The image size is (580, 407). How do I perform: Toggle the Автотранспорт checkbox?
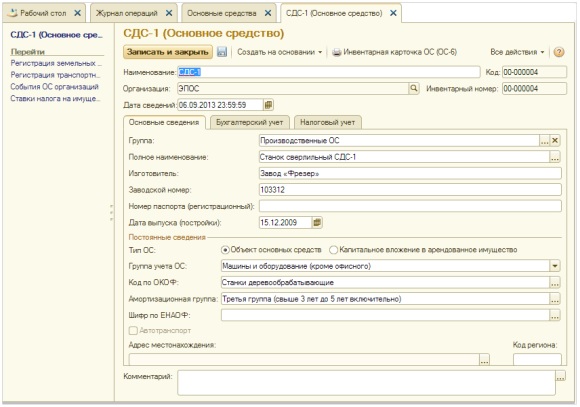point(133,330)
